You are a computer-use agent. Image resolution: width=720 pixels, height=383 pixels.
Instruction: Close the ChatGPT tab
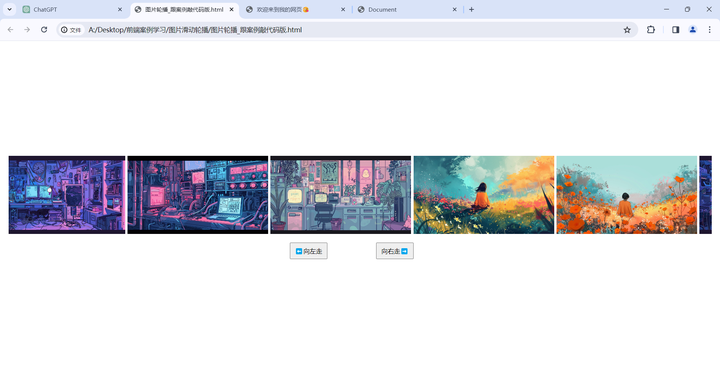(120, 9)
